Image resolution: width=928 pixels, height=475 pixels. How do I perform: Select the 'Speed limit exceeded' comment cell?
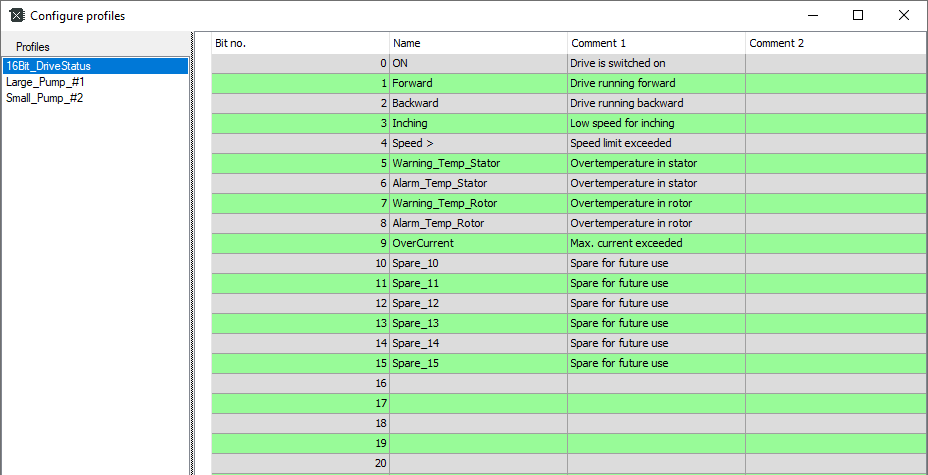click(656, 143)
